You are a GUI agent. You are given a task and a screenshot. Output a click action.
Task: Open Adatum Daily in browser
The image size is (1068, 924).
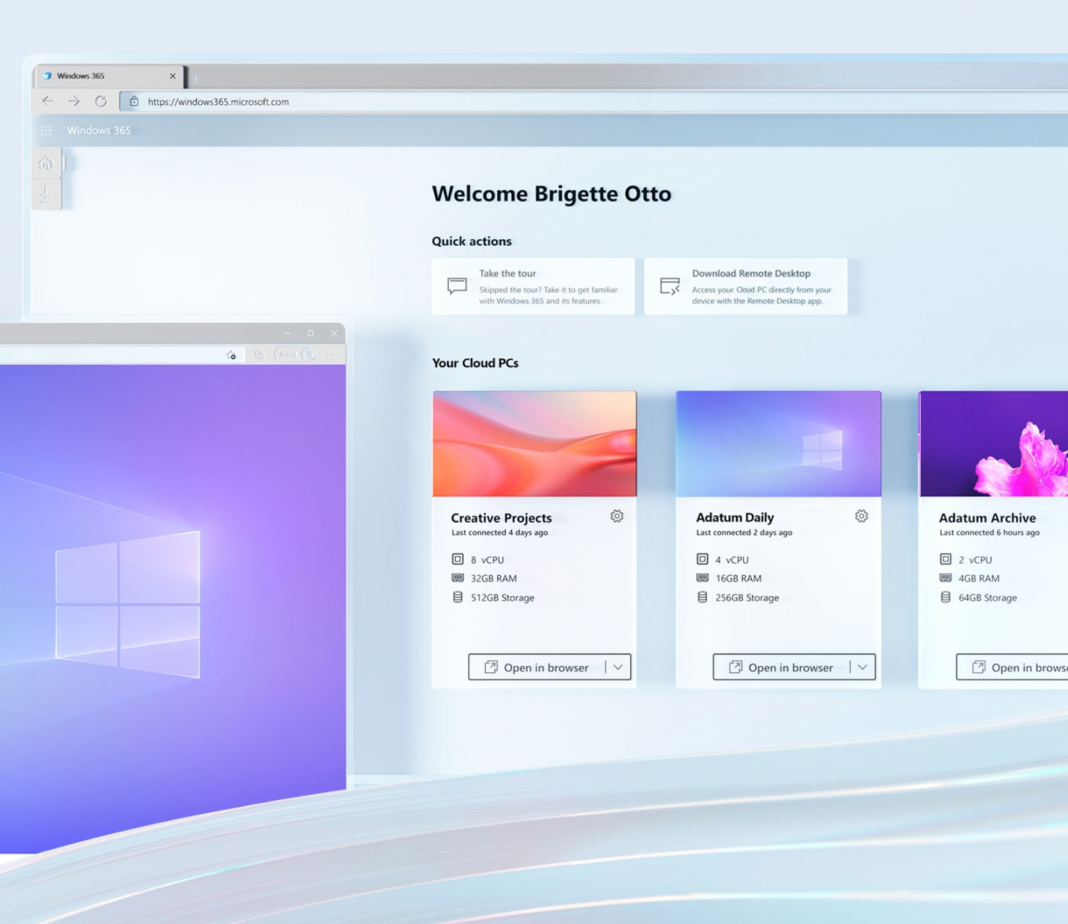pos(781,667)
